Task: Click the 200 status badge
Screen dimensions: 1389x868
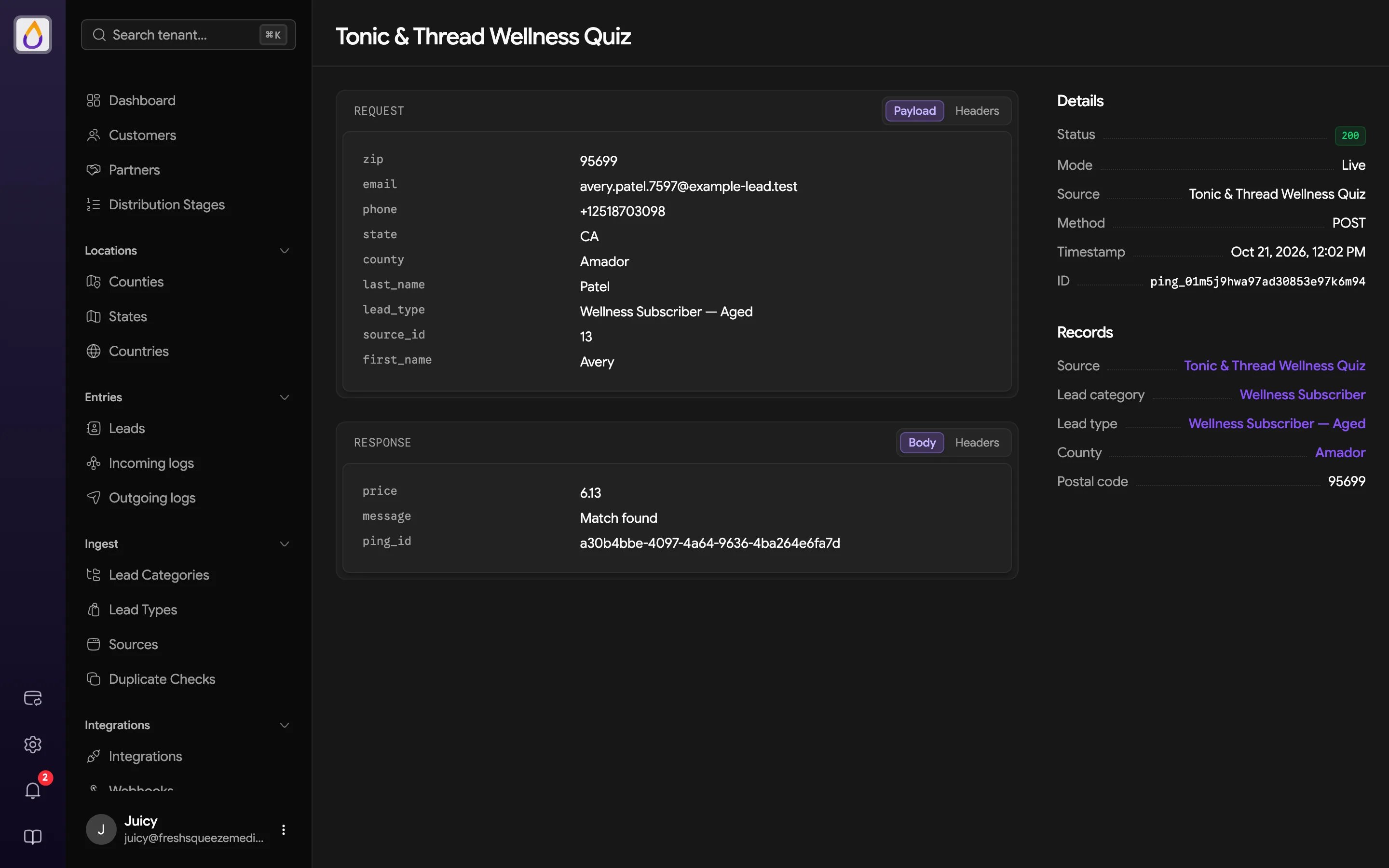Action: coord(1350,136)
